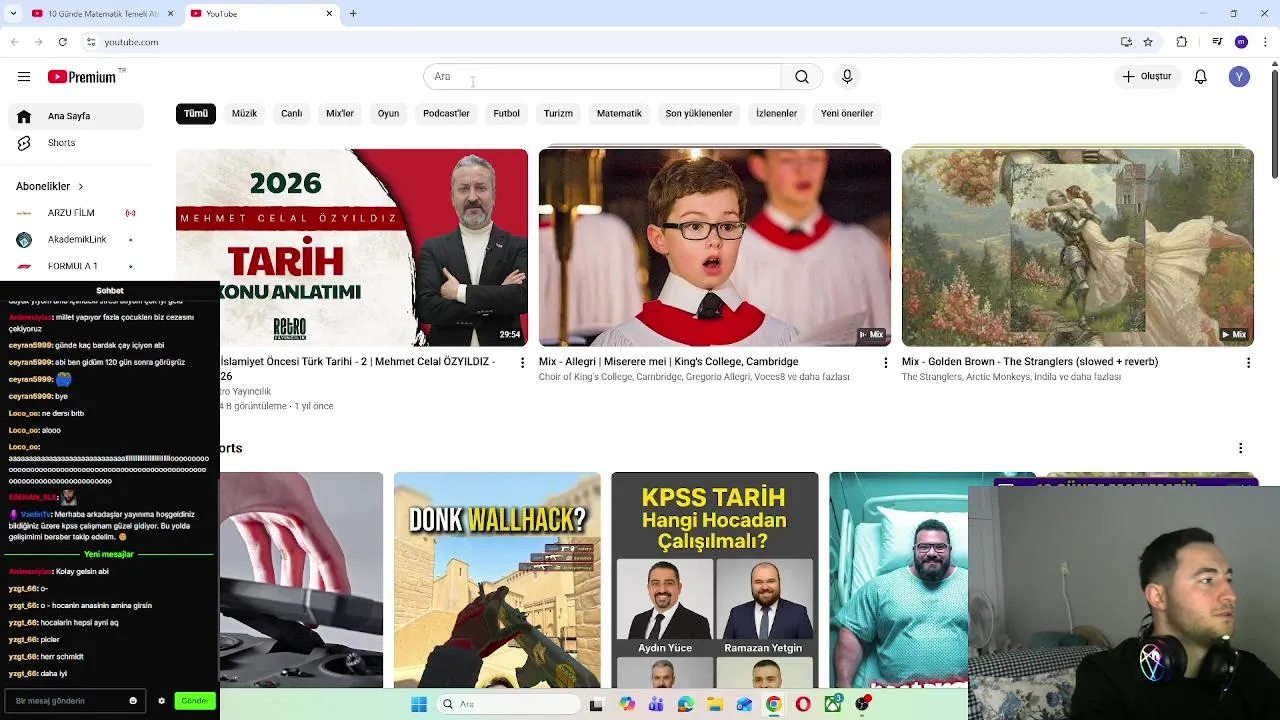Screen dimensions: 1280x720
Task: Reload the page in Chrome
Action: 63,42
